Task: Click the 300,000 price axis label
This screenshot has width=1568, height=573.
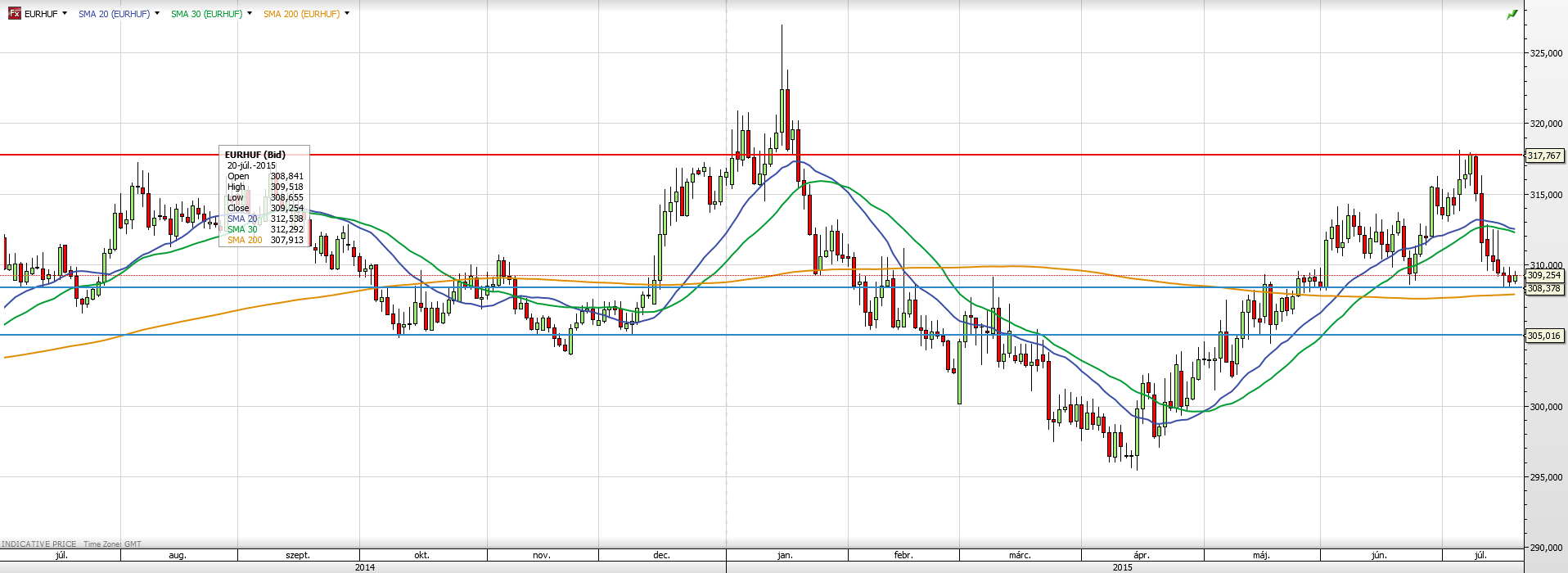Action: click(x=1546, y=407)
